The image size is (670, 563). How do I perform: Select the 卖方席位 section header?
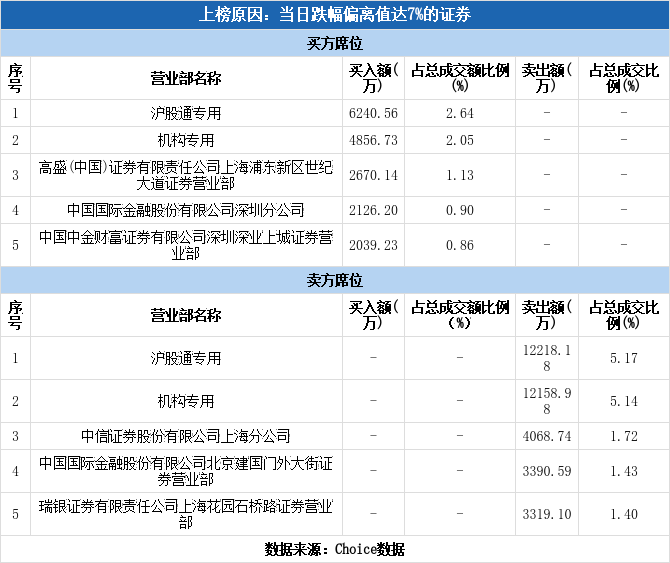[335, 280]
